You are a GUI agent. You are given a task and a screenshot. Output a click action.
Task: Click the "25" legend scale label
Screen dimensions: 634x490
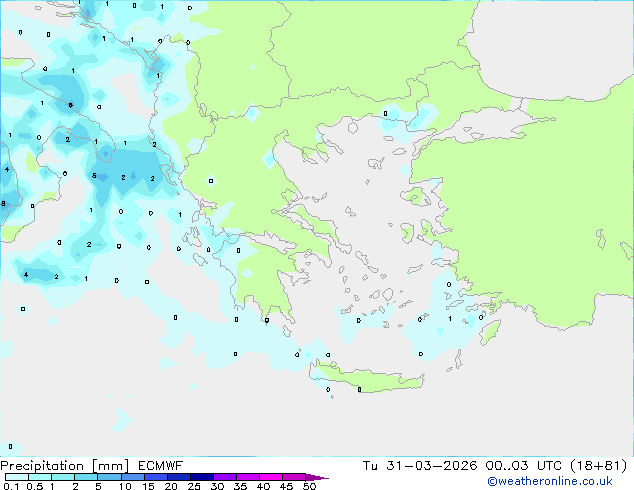pos(194,486)
